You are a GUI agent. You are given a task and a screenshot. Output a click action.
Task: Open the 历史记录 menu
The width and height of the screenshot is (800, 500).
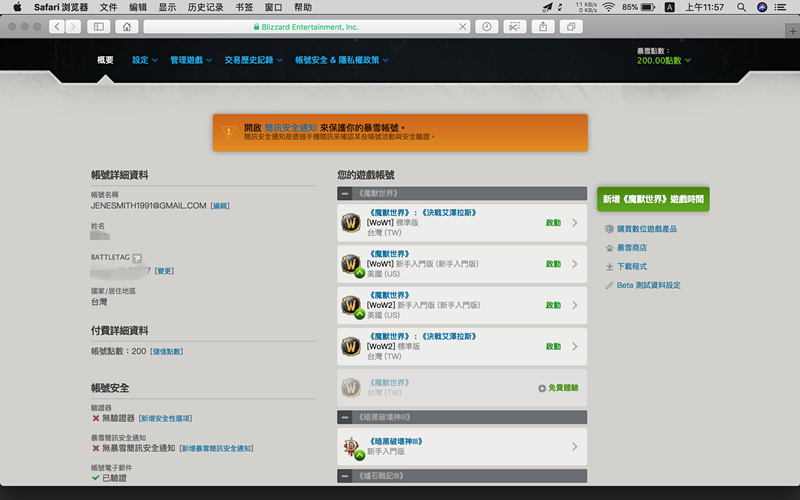(x=206, y=7)
